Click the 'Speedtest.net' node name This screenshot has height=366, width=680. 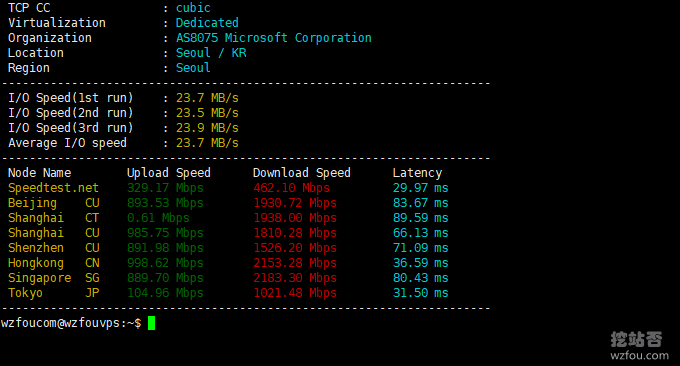pyautogui.click(x=53, y=188)
